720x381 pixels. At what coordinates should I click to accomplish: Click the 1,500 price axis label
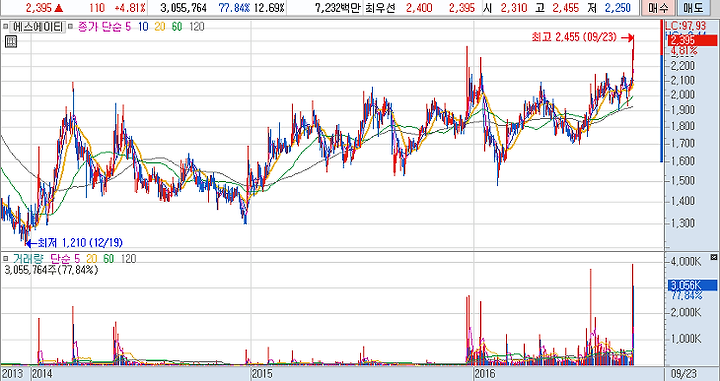(x=682, y=180)
